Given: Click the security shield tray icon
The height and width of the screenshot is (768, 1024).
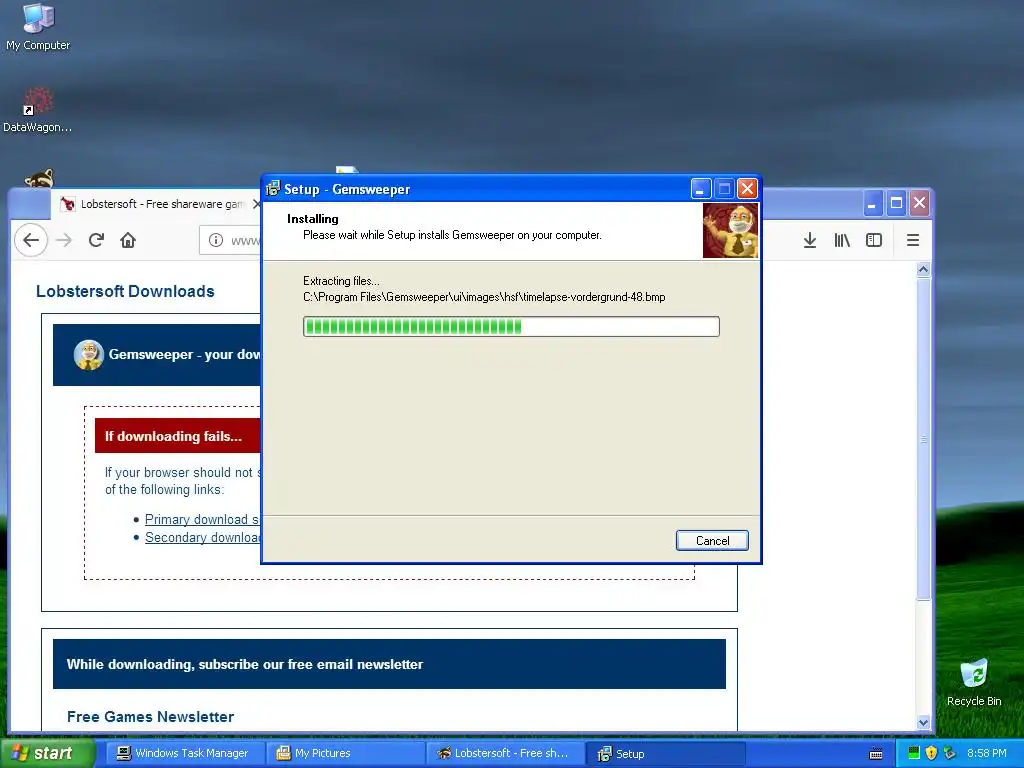Looking at the screenshot, I should [932, 753].
